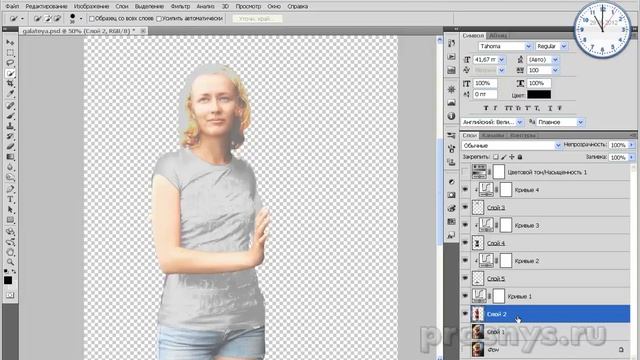Select the Dodge tool
This screenshot has width=640, height=360.
tap(10, 178)
